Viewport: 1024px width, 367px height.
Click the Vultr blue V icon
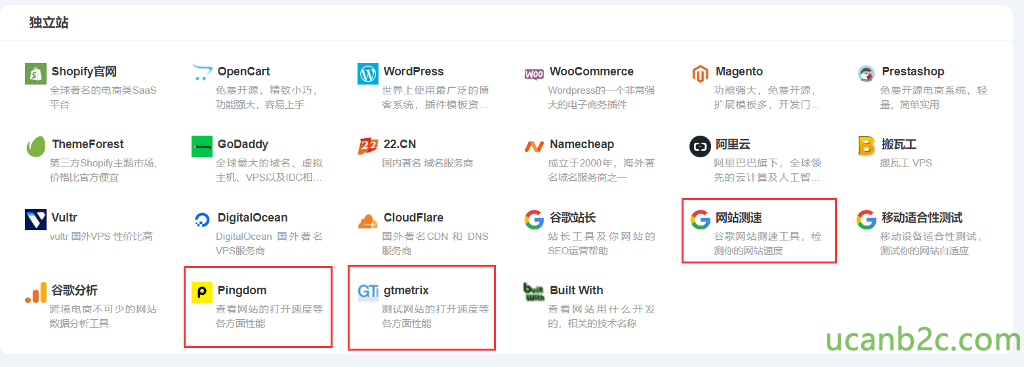pos(35,220)
